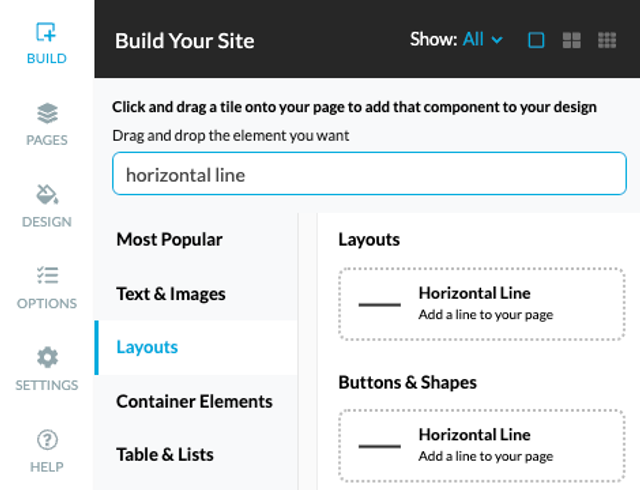Click Horizontal Line tile under Buttons & Shapes

(x=482, y=446)
